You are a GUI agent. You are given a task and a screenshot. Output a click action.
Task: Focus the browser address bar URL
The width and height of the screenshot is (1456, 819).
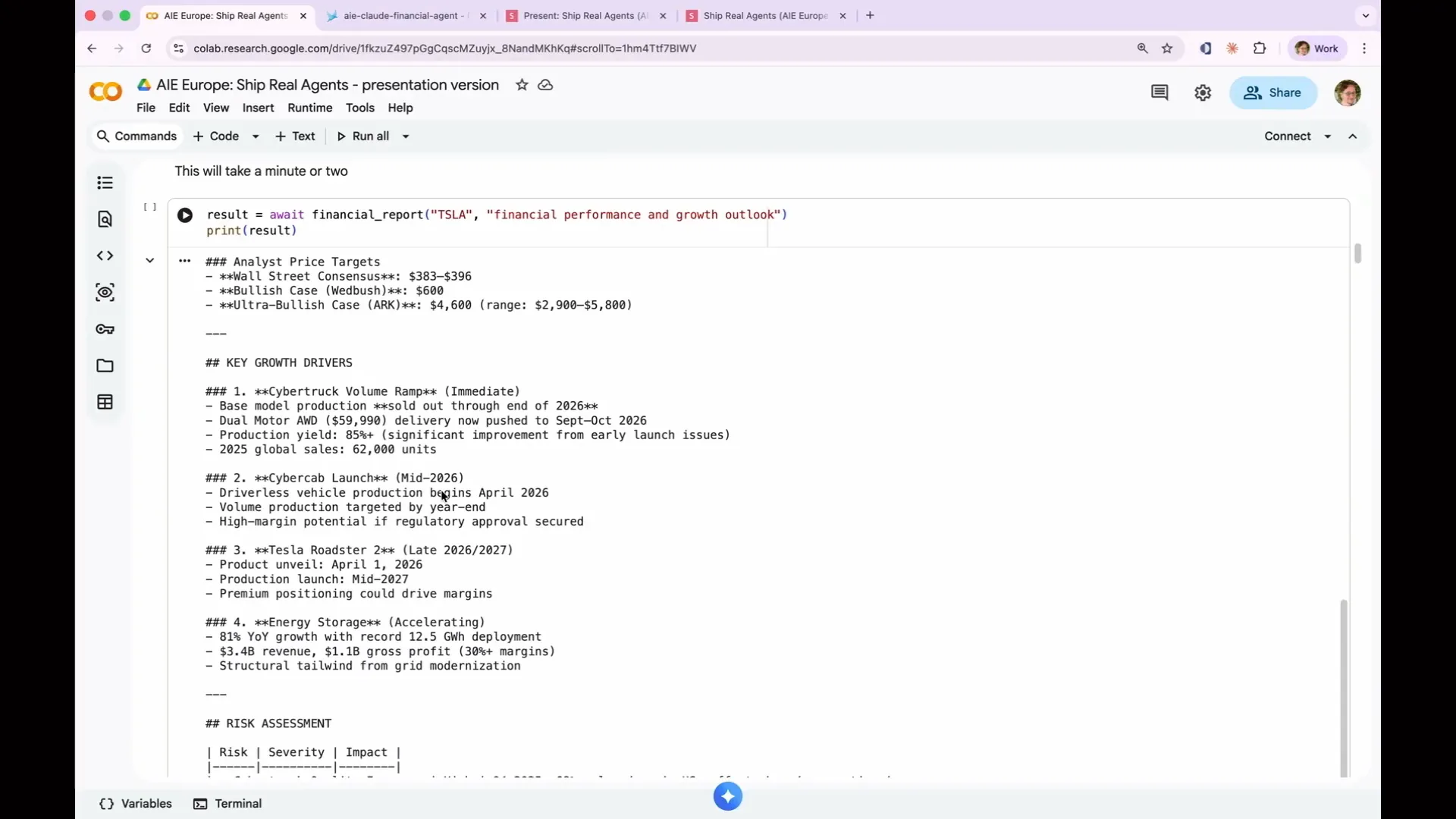click(444, 49)
